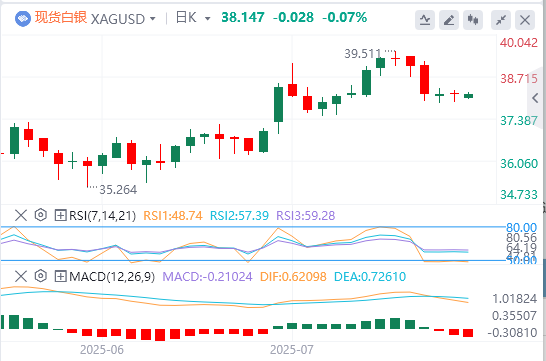Switch chart type with candlestick icon
The height and width of the screenshot is (361, 546).
(473, 20)
